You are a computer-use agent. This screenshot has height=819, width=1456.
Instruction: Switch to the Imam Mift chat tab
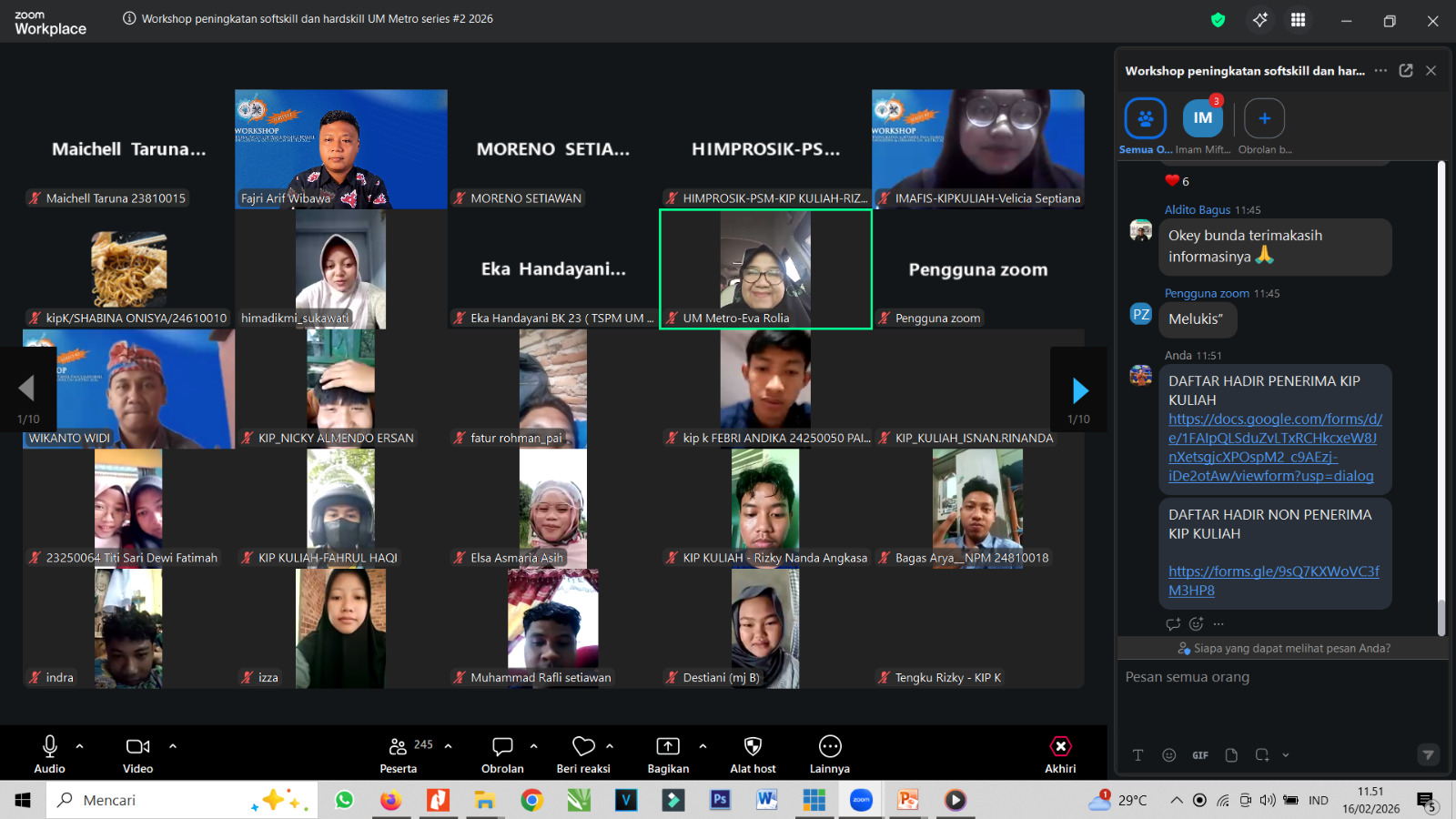tap(1202, 118)
